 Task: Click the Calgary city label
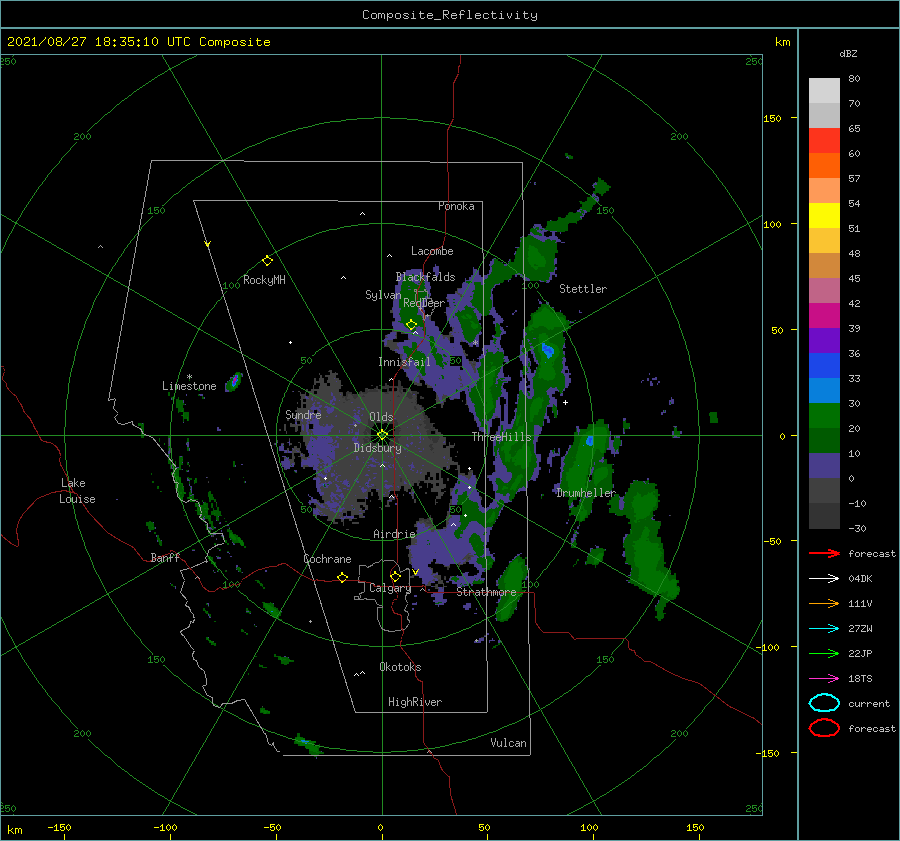point(390,588)
